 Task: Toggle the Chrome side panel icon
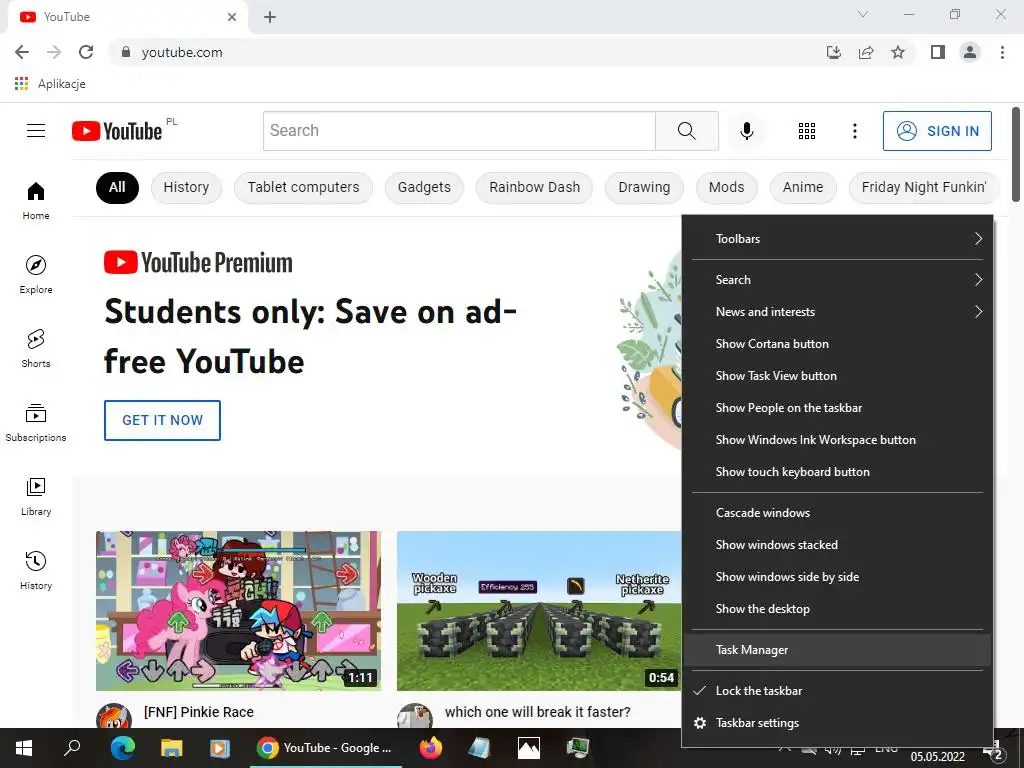(x=938, y=52)
